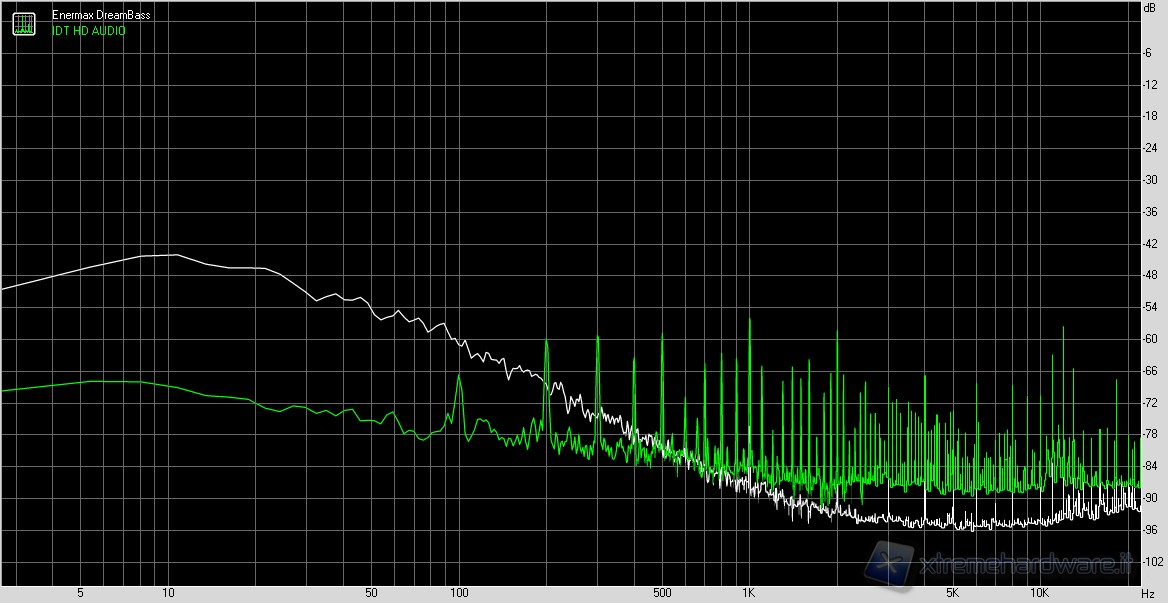Screen dimensions: 1168x603
Task: Click the white curve's peak near 10 Hz
Action: 174,255
